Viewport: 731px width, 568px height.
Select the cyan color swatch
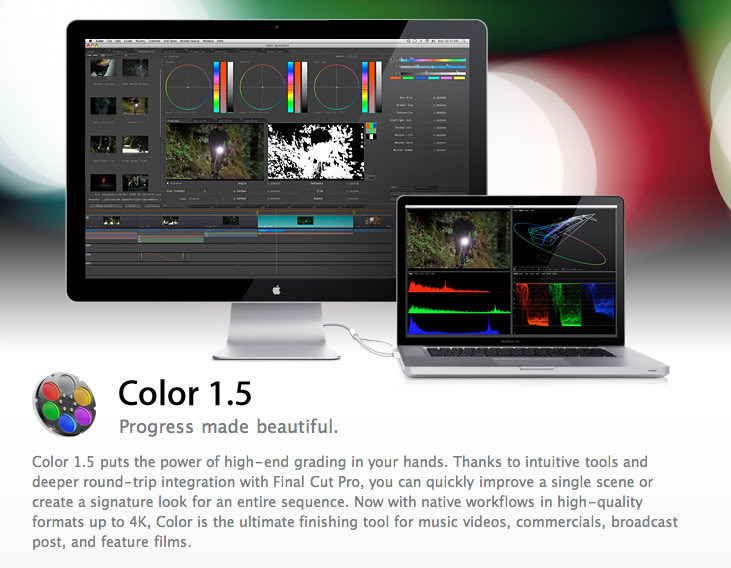coord(434,78)
